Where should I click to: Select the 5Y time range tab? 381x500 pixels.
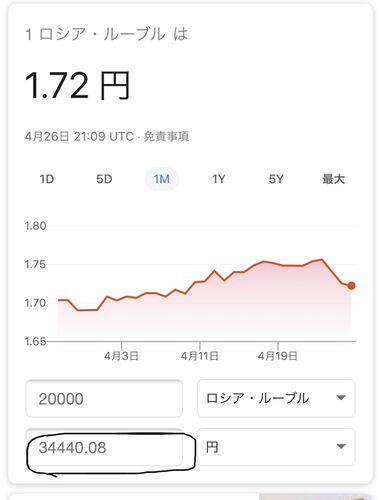276,179
